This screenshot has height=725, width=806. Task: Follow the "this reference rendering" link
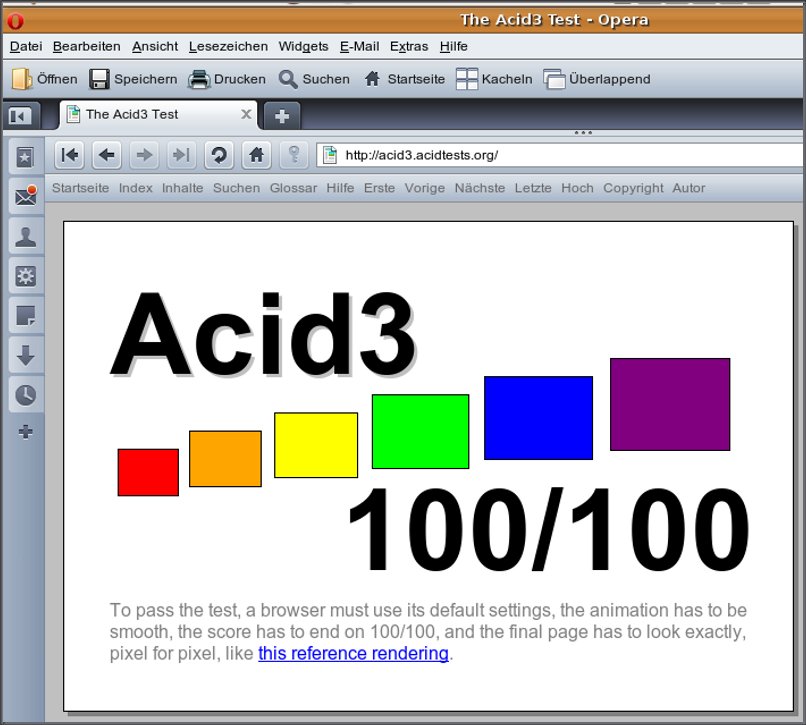[353, 654]
